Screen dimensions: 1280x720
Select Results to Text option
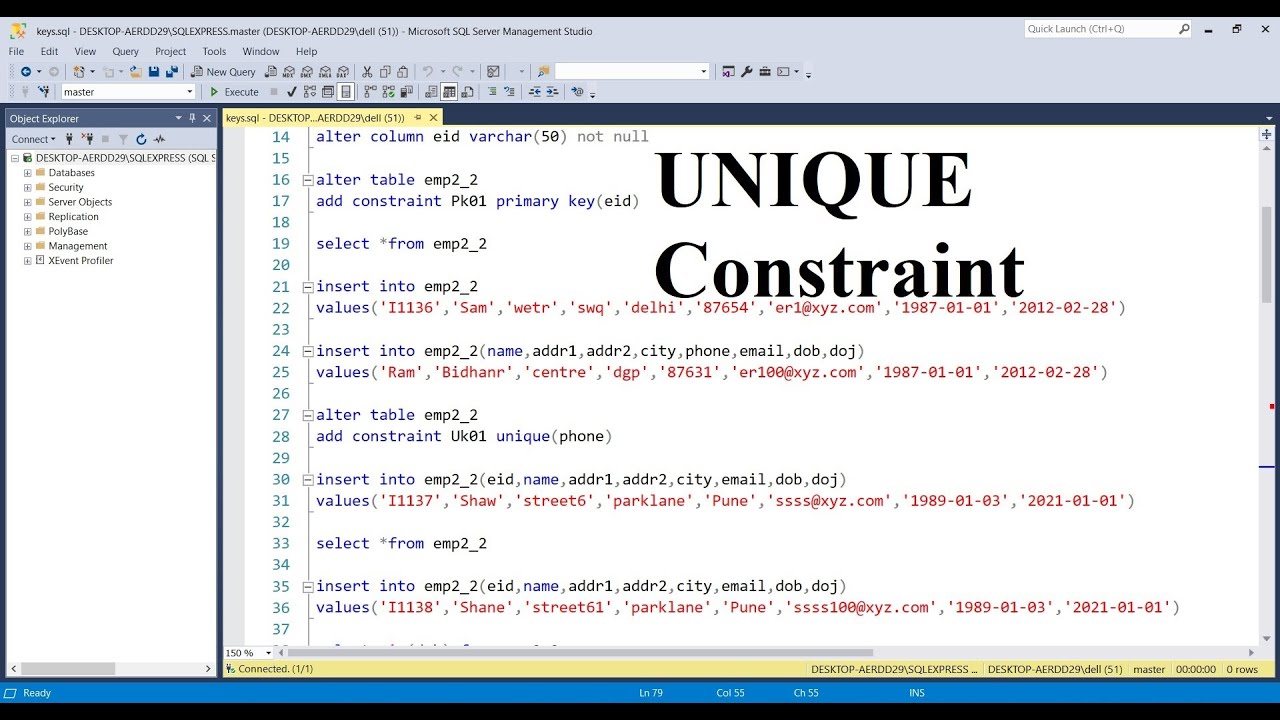(431, 92)
